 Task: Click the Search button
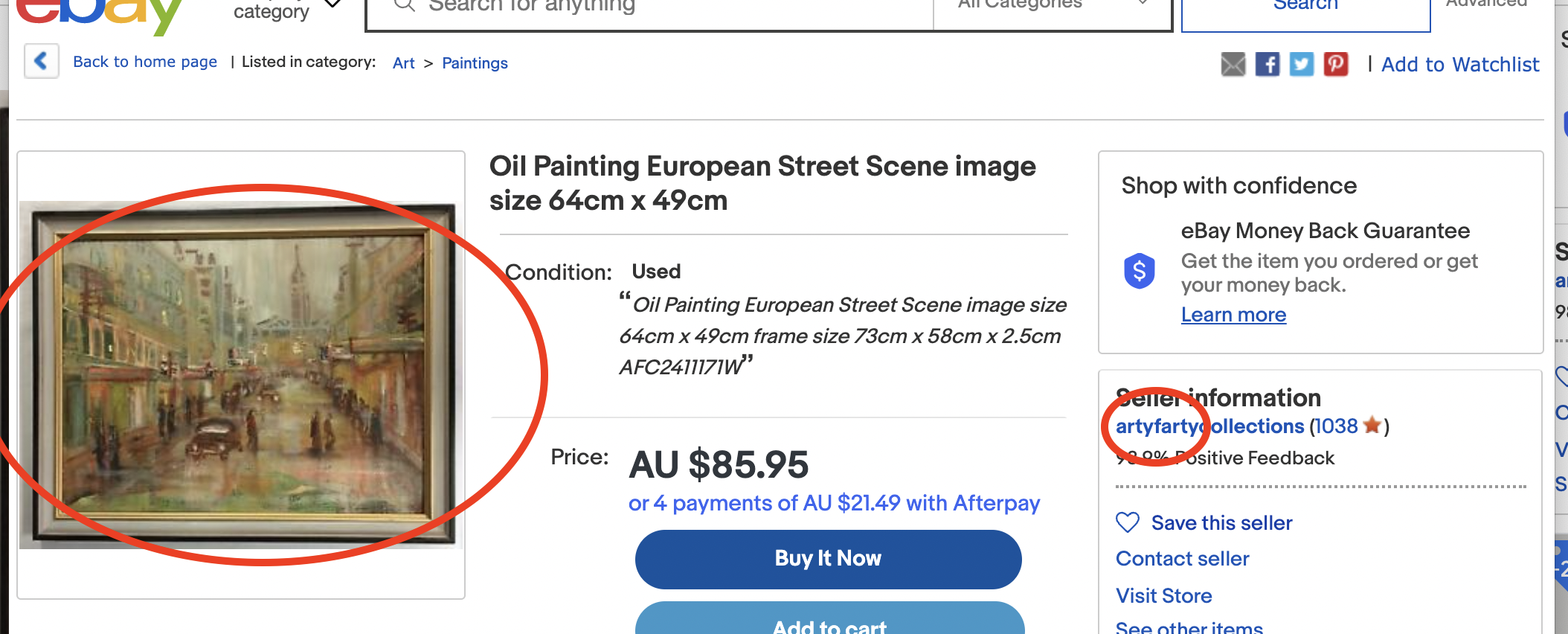coord(1305,9)
